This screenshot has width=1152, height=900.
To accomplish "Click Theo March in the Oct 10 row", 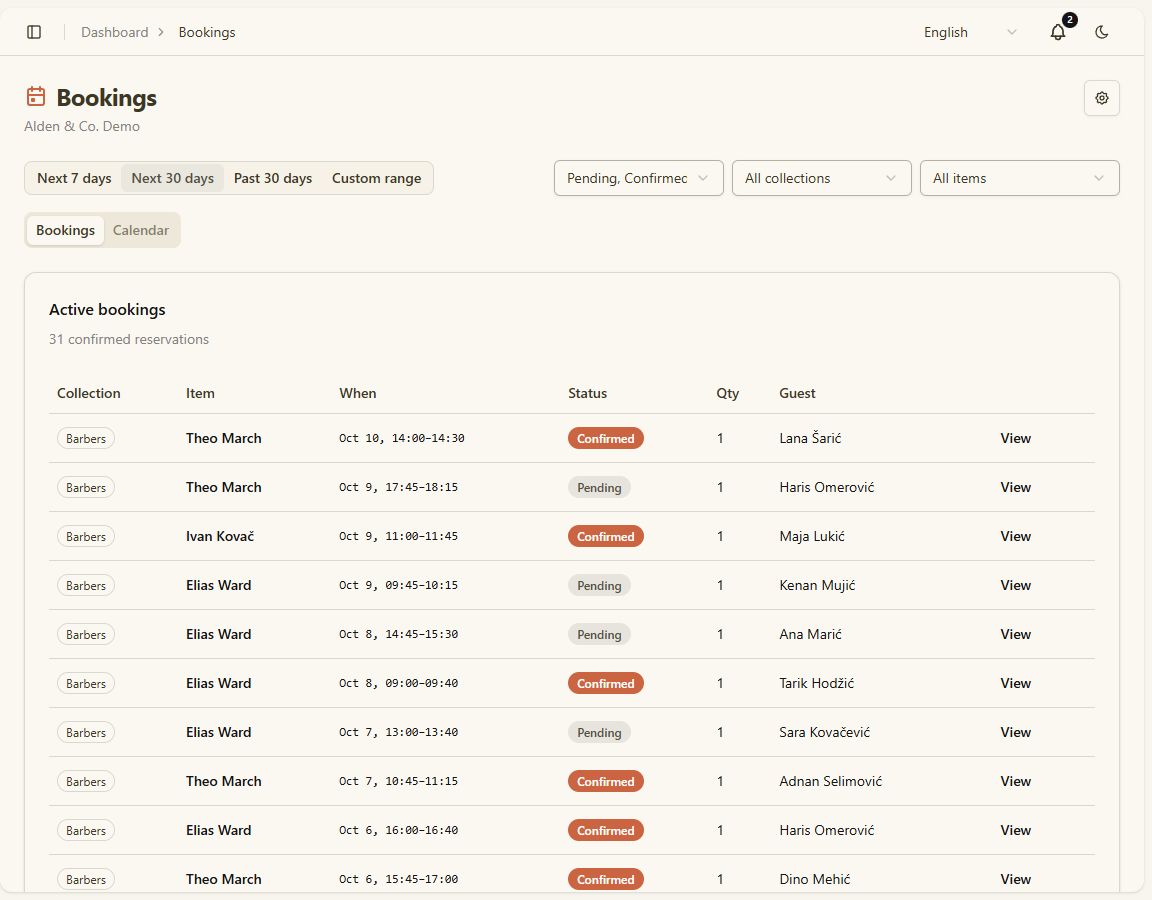I will point(223,438).
